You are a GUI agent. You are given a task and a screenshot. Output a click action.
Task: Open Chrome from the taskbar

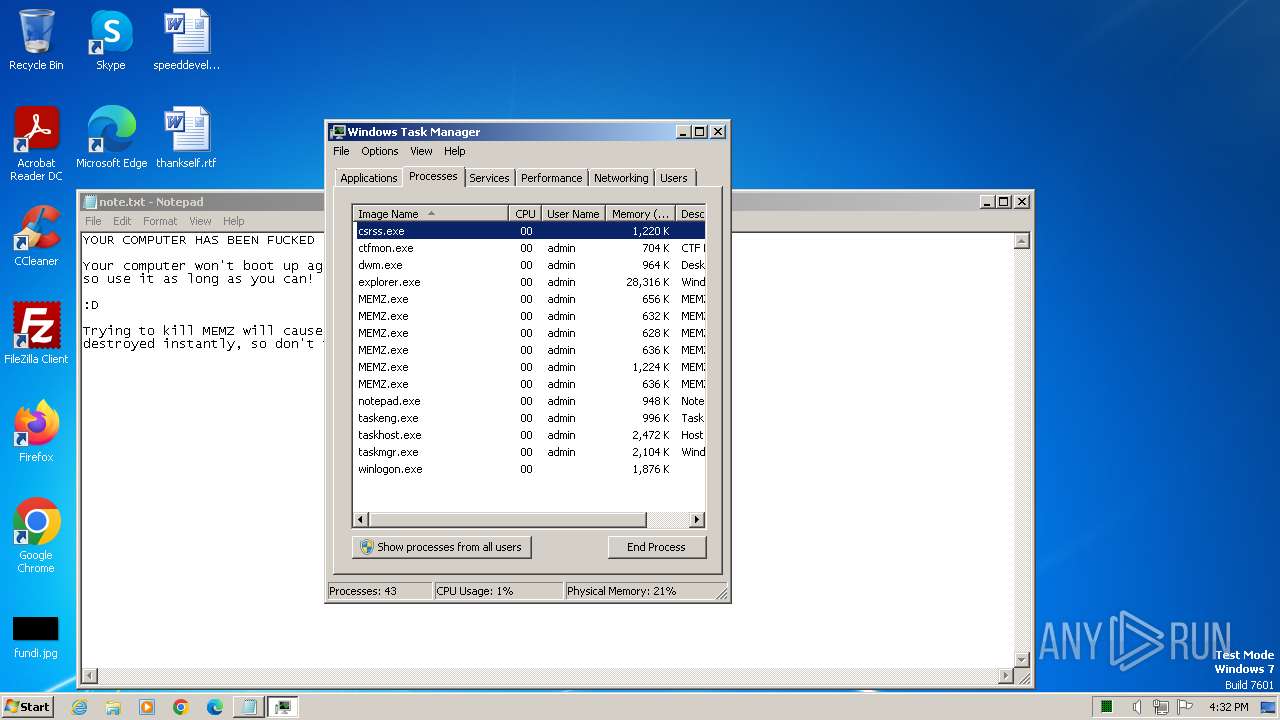(181, 707)
